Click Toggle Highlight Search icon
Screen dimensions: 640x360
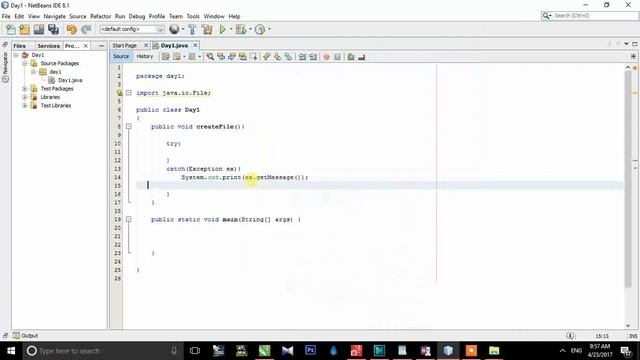tap(242, 57)
